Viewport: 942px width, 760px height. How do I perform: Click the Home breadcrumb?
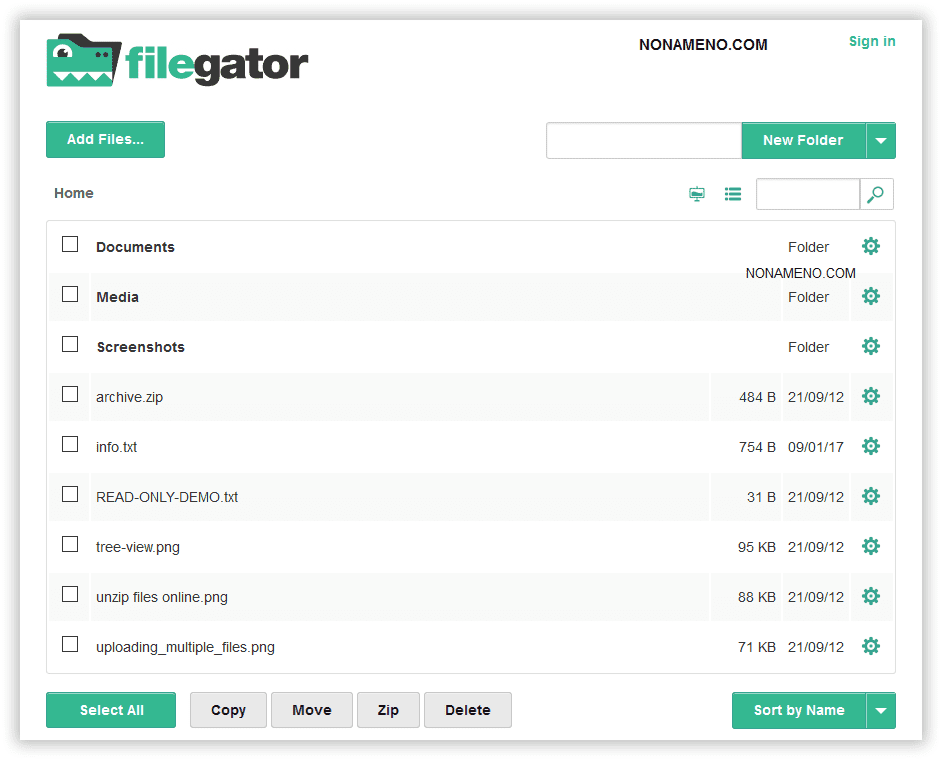(74, 193)
